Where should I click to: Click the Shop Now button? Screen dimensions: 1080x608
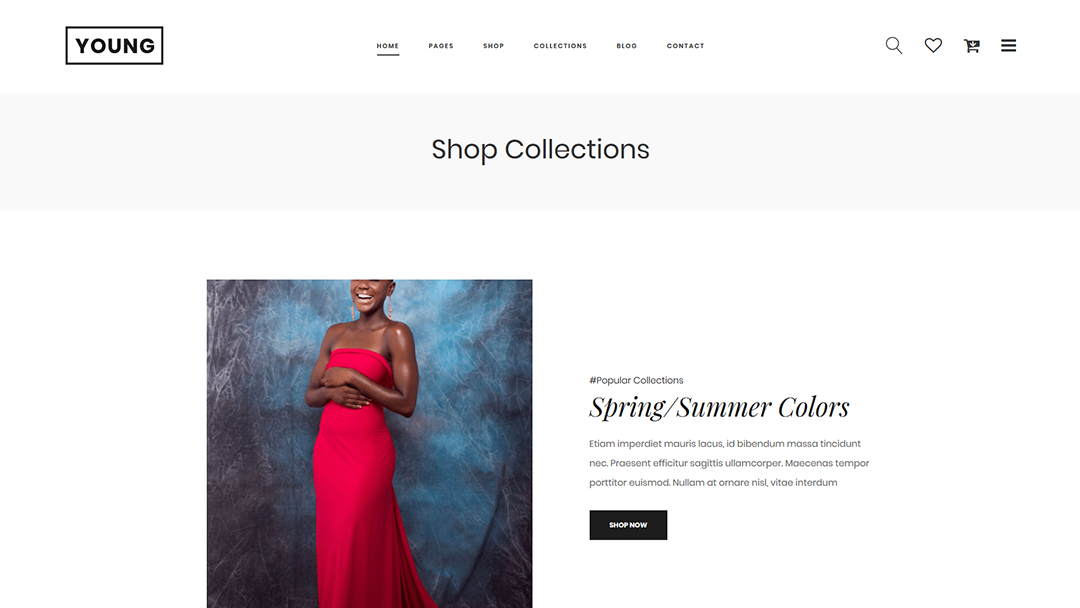(x=628, y=525)
